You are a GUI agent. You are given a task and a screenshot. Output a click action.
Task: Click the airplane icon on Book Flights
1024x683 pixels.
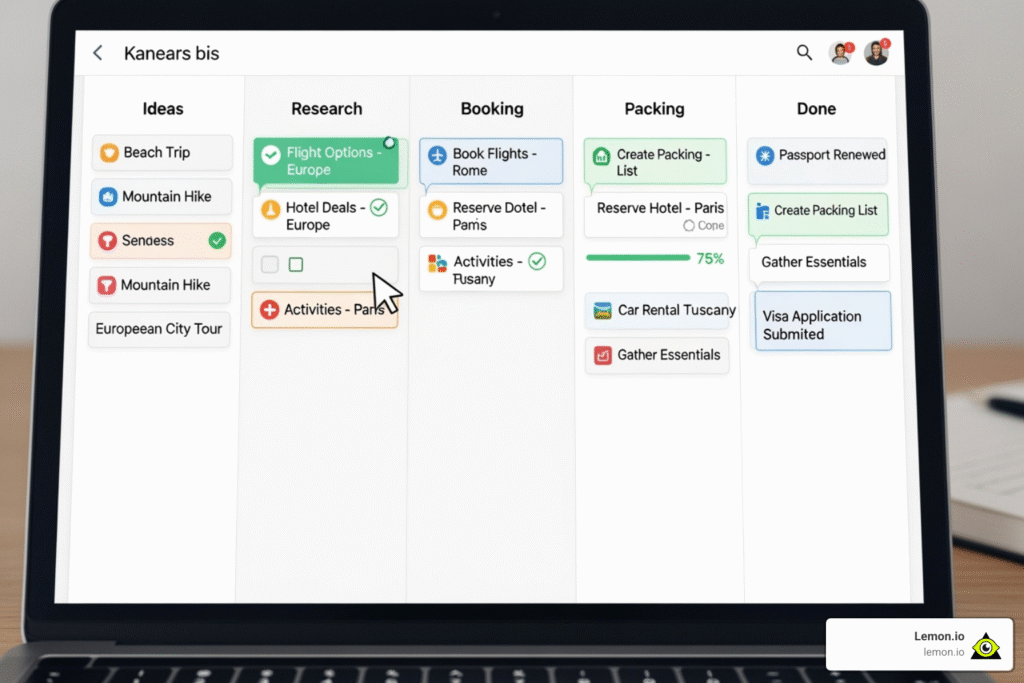pyautogui.click(x=437, y=155)
